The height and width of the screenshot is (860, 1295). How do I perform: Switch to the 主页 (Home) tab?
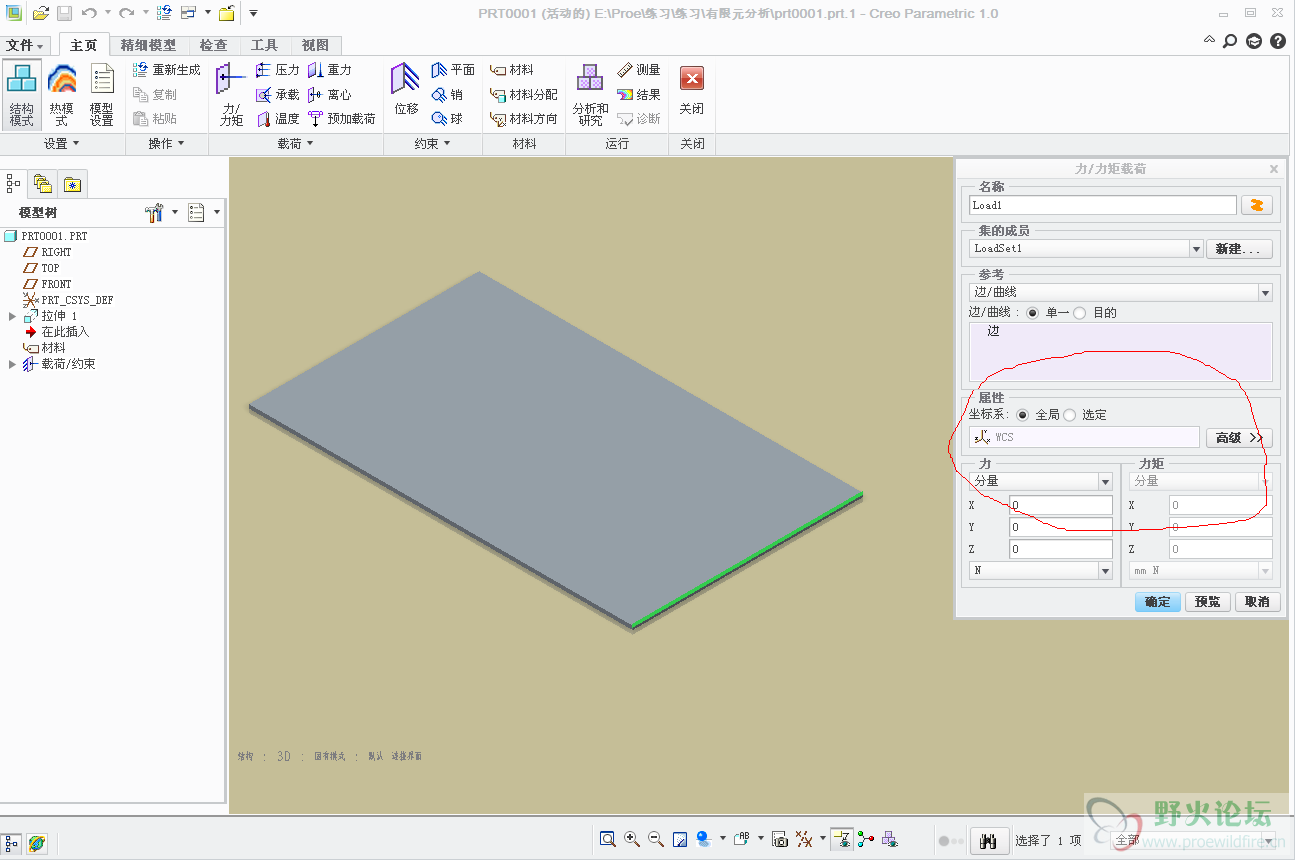[x=84, y=45]
